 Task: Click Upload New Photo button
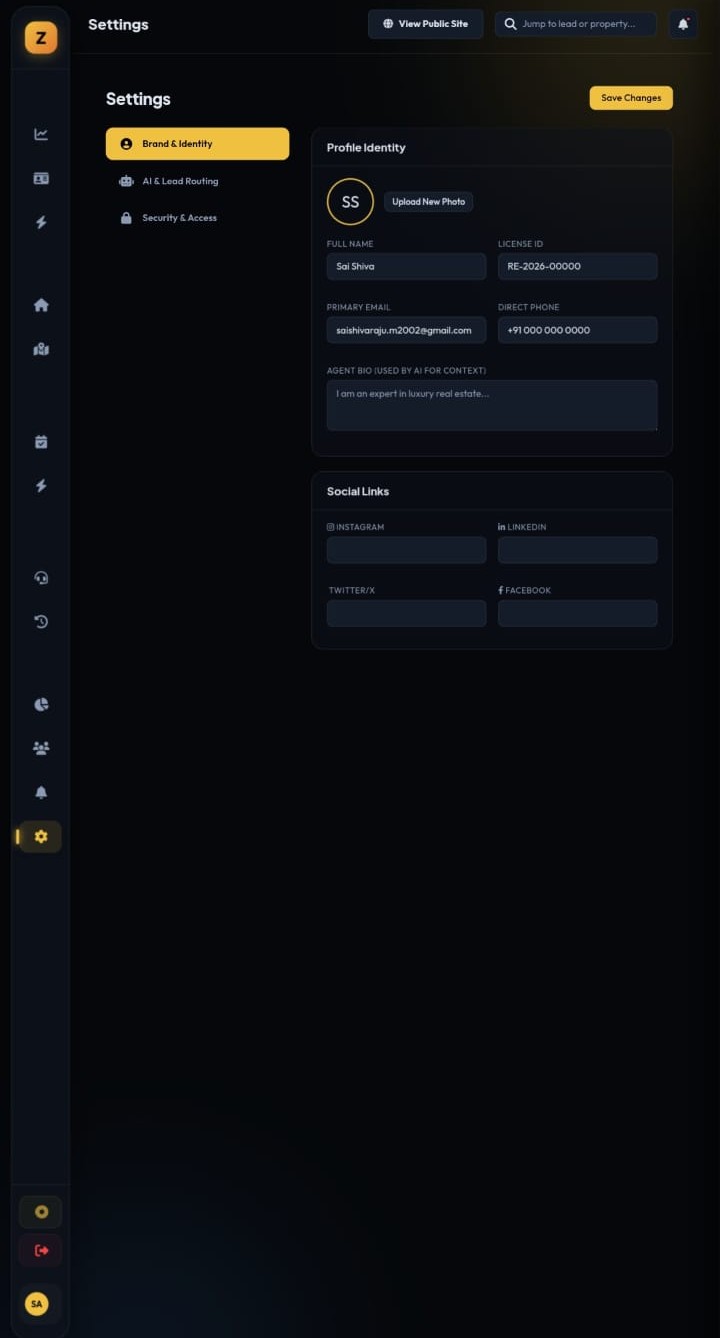(429, 202)
